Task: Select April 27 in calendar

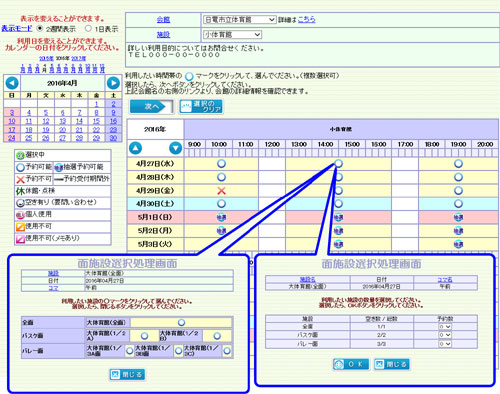Action: click(62, 138)
